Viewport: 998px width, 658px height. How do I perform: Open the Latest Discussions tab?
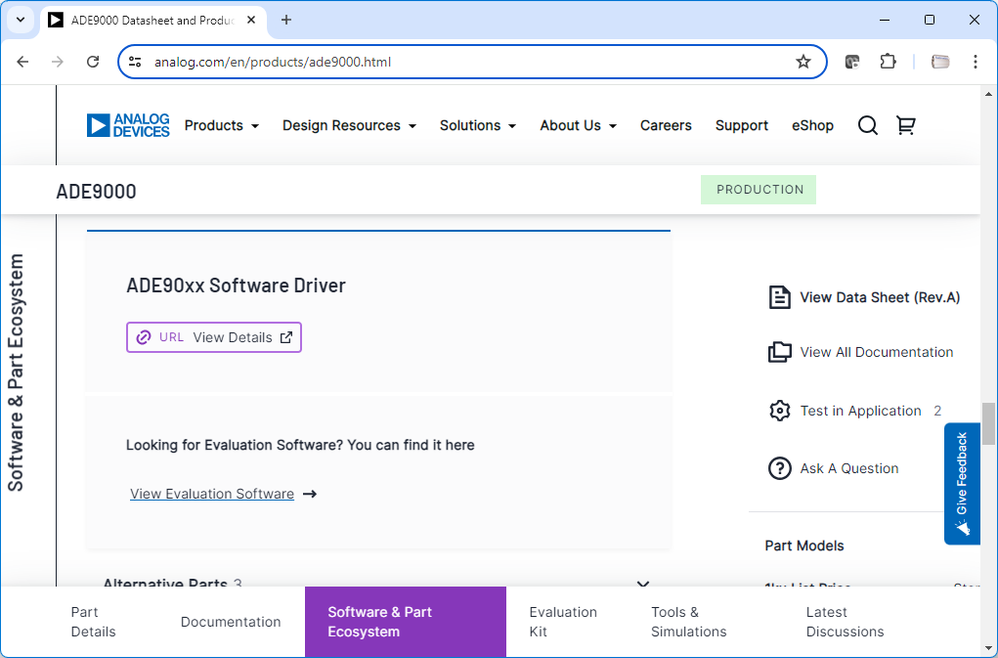(845, 622)
